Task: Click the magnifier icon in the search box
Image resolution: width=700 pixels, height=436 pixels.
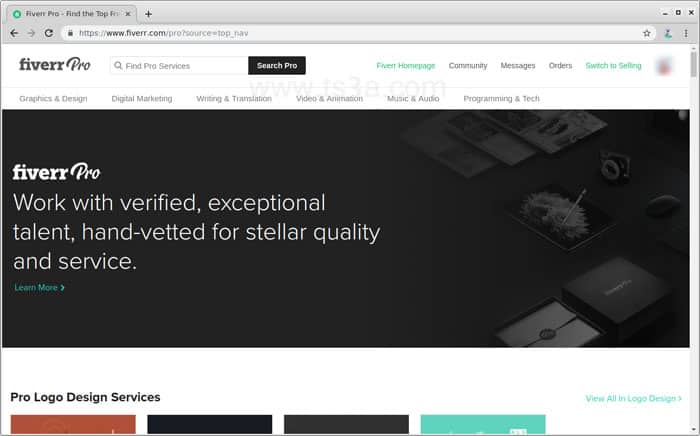Action: point(118,66)
